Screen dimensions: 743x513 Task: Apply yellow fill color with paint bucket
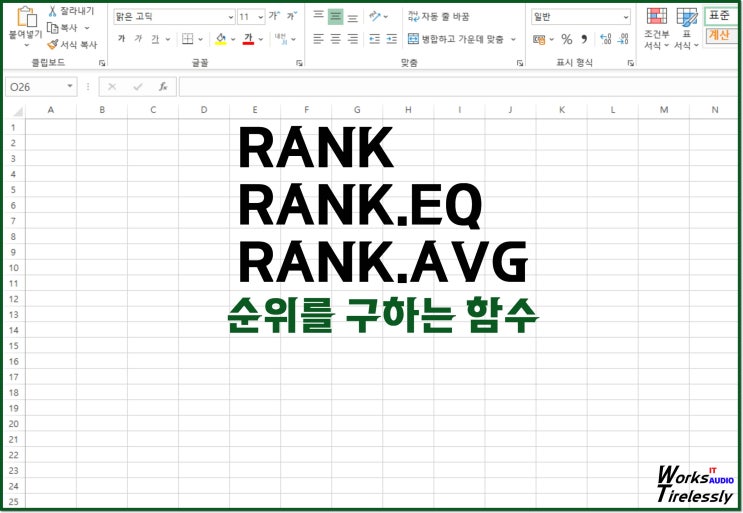[x=220, y=39]
